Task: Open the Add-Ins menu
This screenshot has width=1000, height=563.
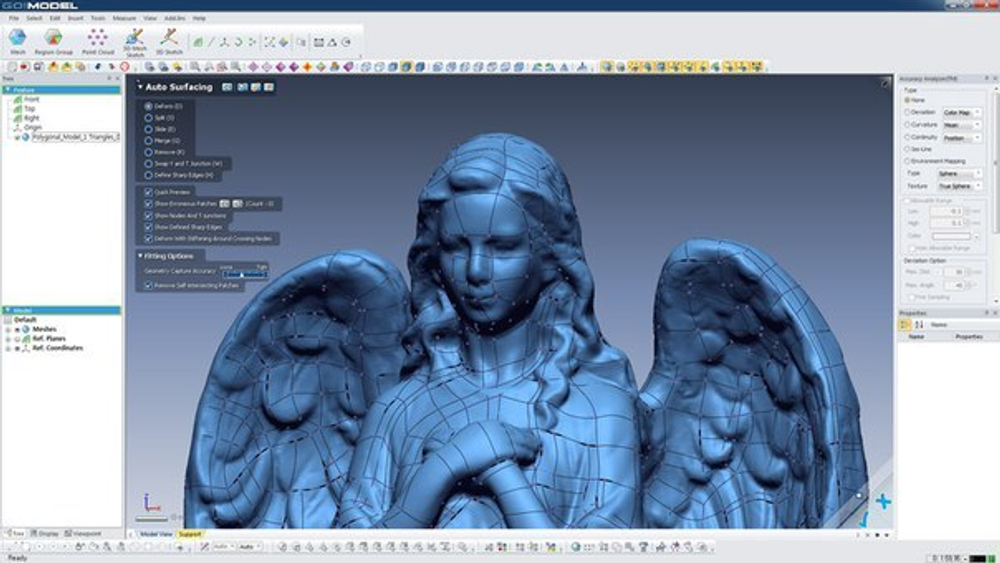Action: 175,18
